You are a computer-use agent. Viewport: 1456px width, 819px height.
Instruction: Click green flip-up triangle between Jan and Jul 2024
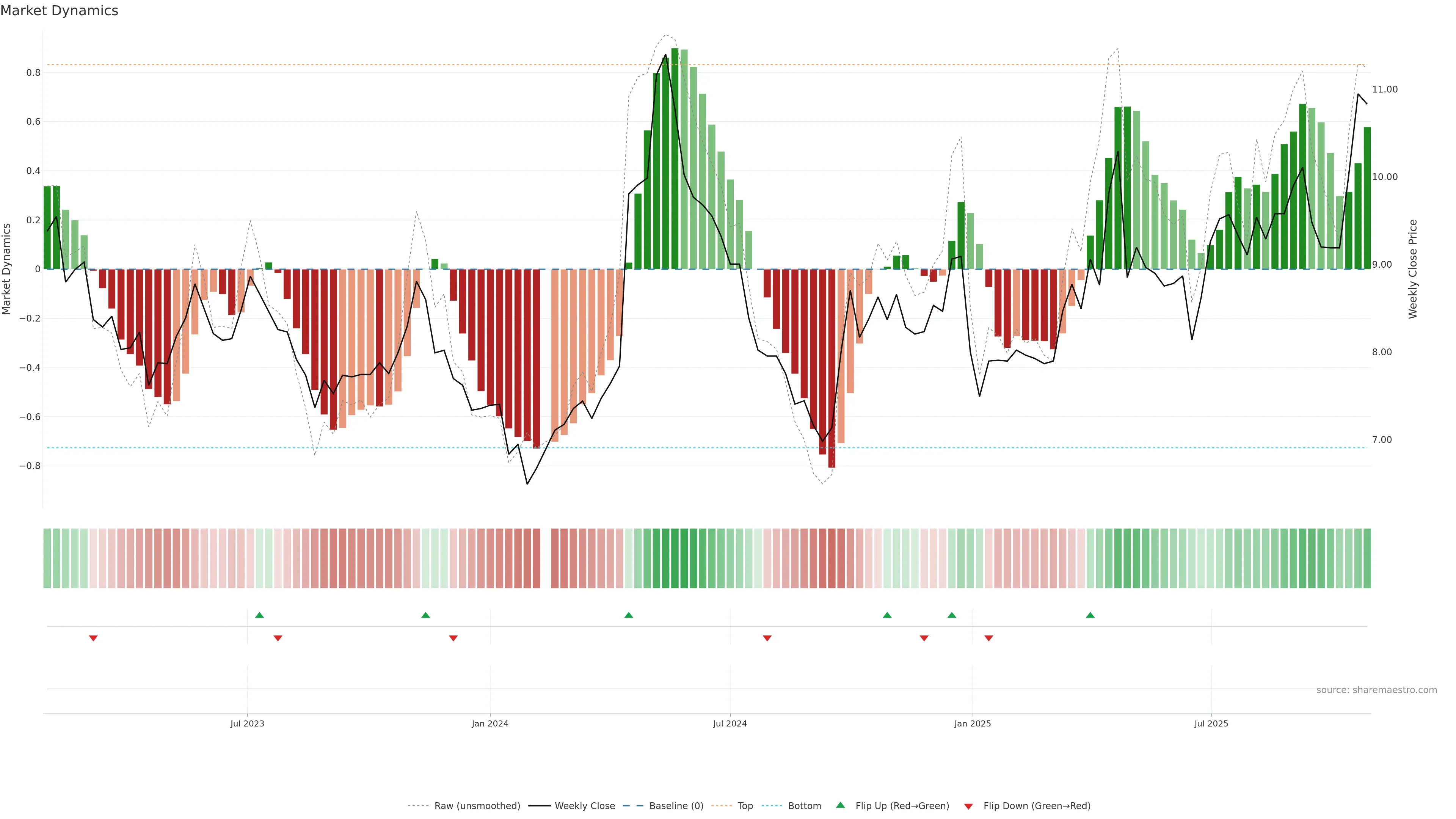coord(629,615)
